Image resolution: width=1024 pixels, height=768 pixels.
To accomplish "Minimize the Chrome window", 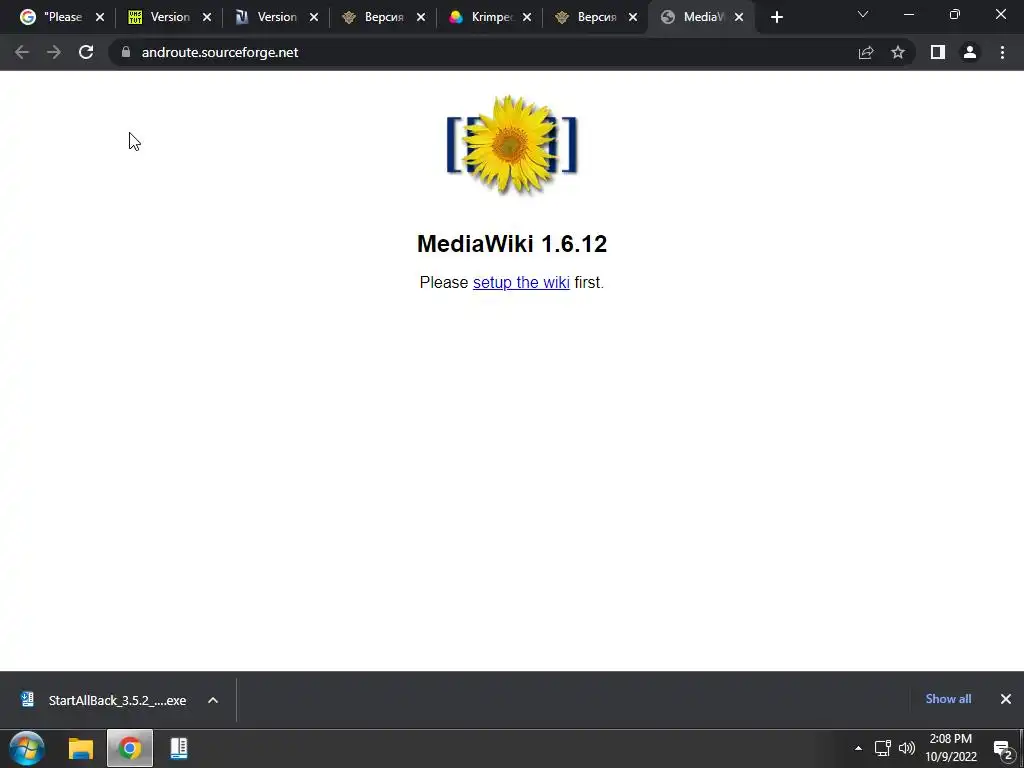I will 908,14.
